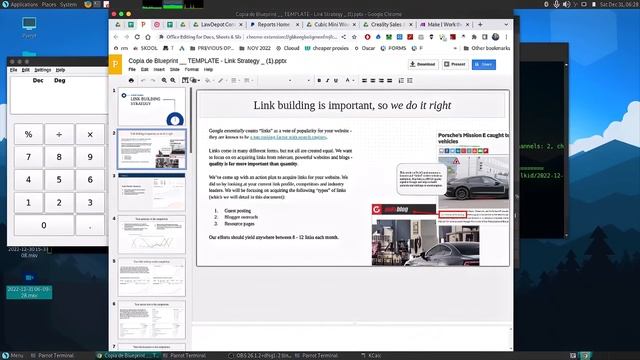This screenshot has height=360, width=640.
Task: Click the Present button
Action: (455, 64)
